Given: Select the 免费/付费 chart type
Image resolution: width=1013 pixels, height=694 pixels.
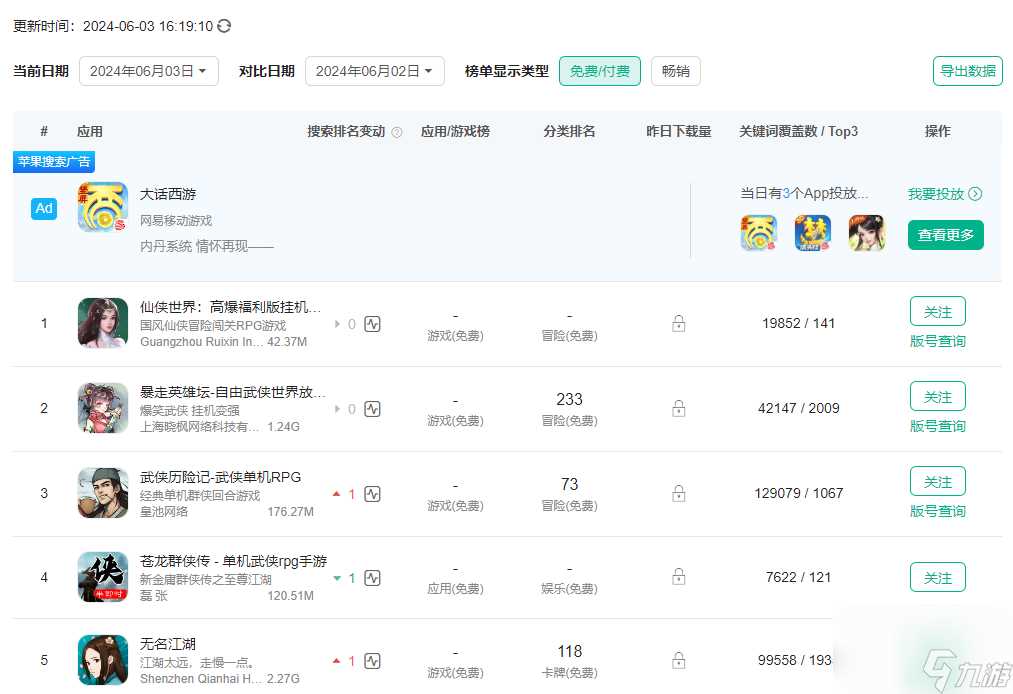Looking at the screenshot, I should pyautogui.click(x=599, y=71).
